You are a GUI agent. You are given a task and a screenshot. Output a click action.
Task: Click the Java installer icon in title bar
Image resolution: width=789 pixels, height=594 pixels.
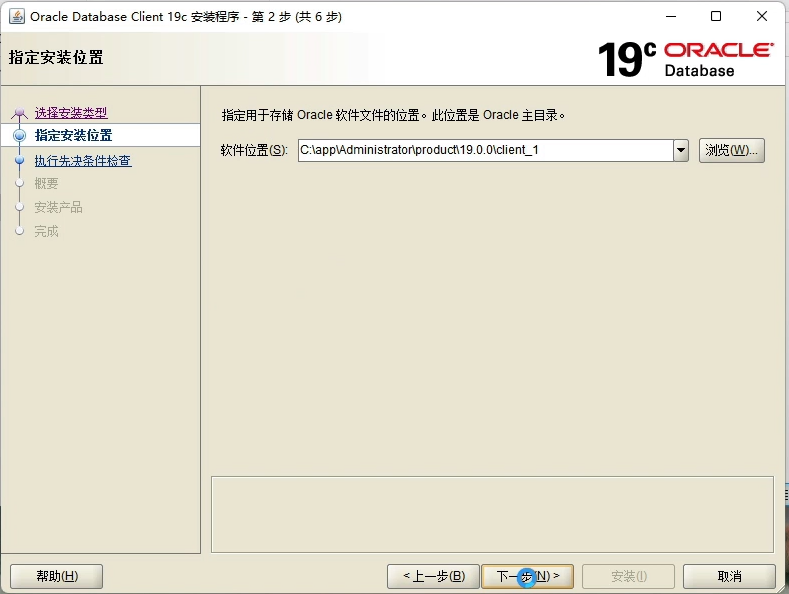(17, 17)
